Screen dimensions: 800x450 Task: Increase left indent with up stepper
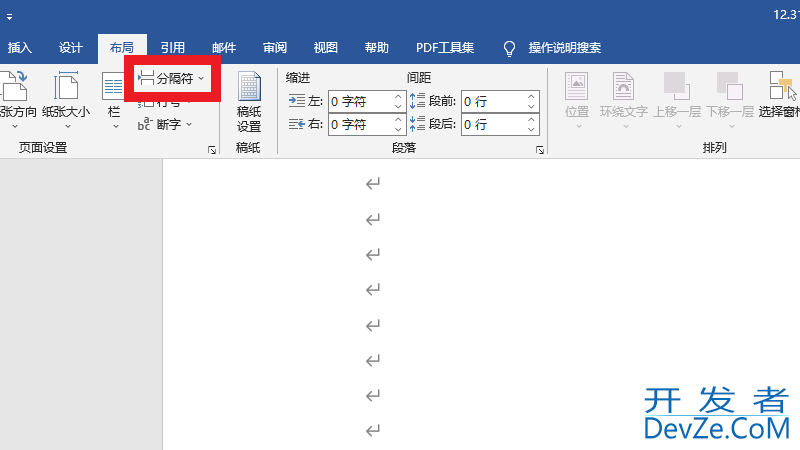(398, 96)
